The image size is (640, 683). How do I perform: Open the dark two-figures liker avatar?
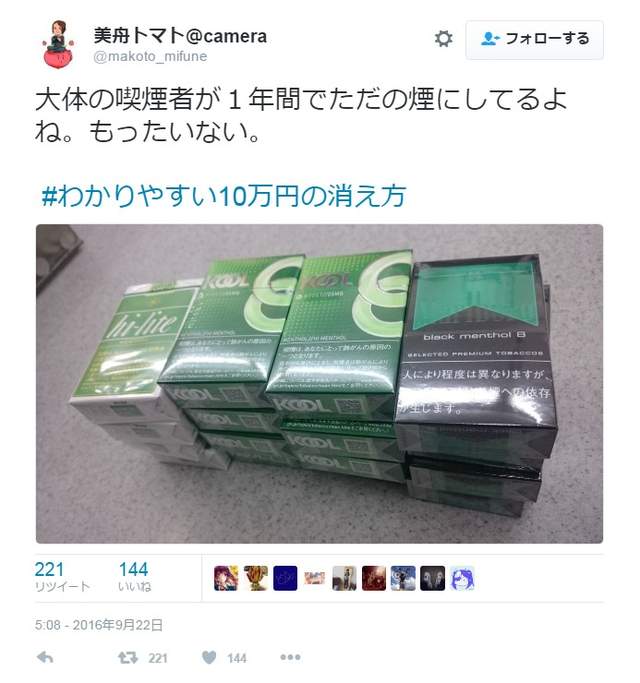(433, 578)
